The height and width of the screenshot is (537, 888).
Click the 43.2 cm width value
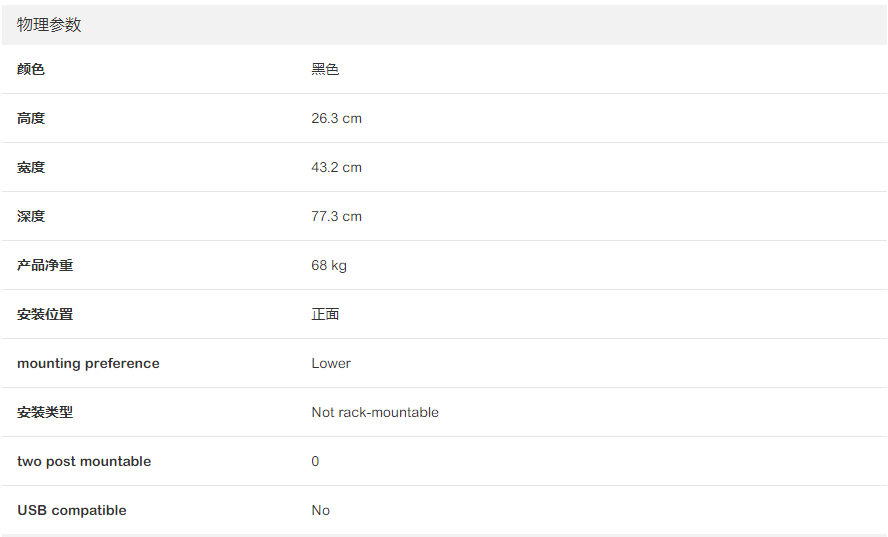point(336,167)
